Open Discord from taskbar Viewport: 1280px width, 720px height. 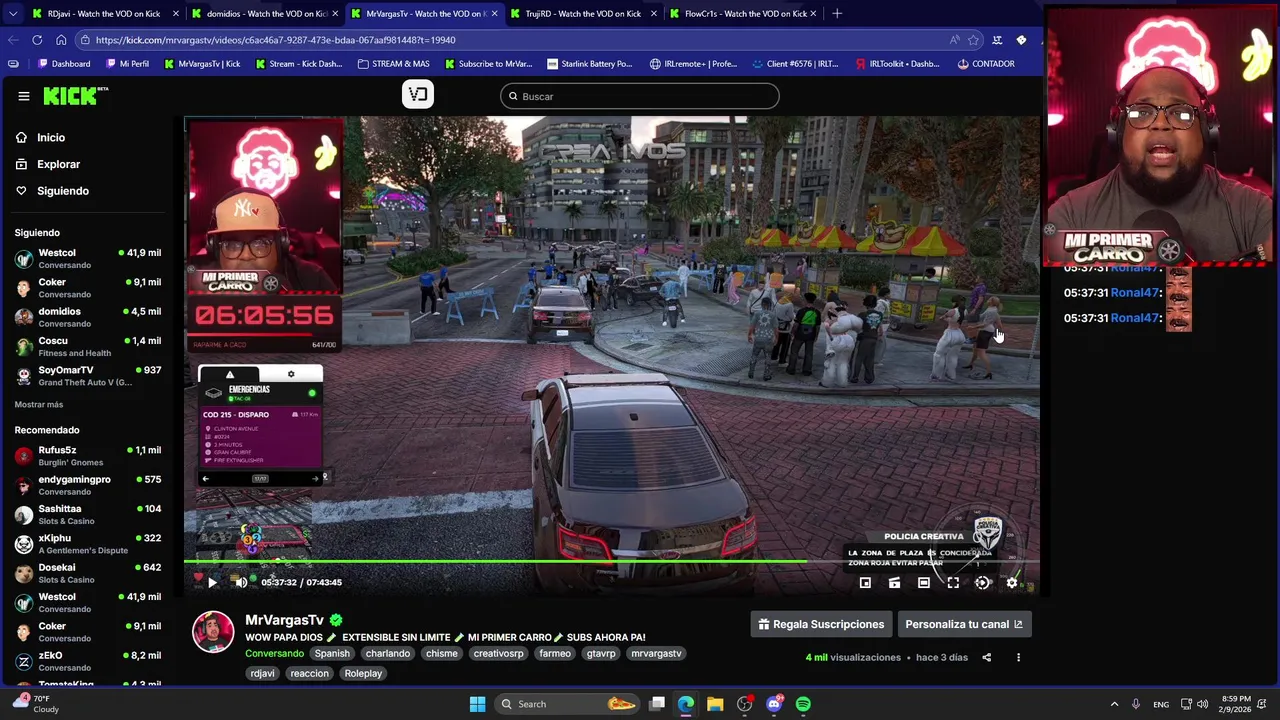[774, 704]
